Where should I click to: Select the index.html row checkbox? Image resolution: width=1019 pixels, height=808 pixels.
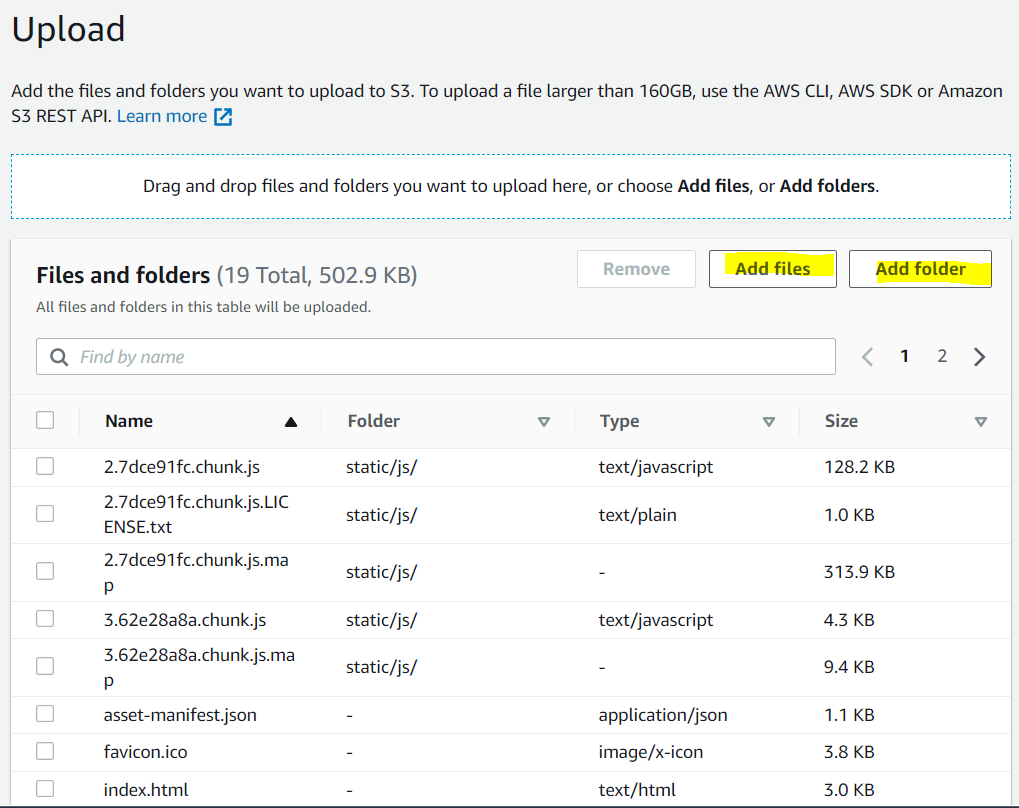(45, 788)
